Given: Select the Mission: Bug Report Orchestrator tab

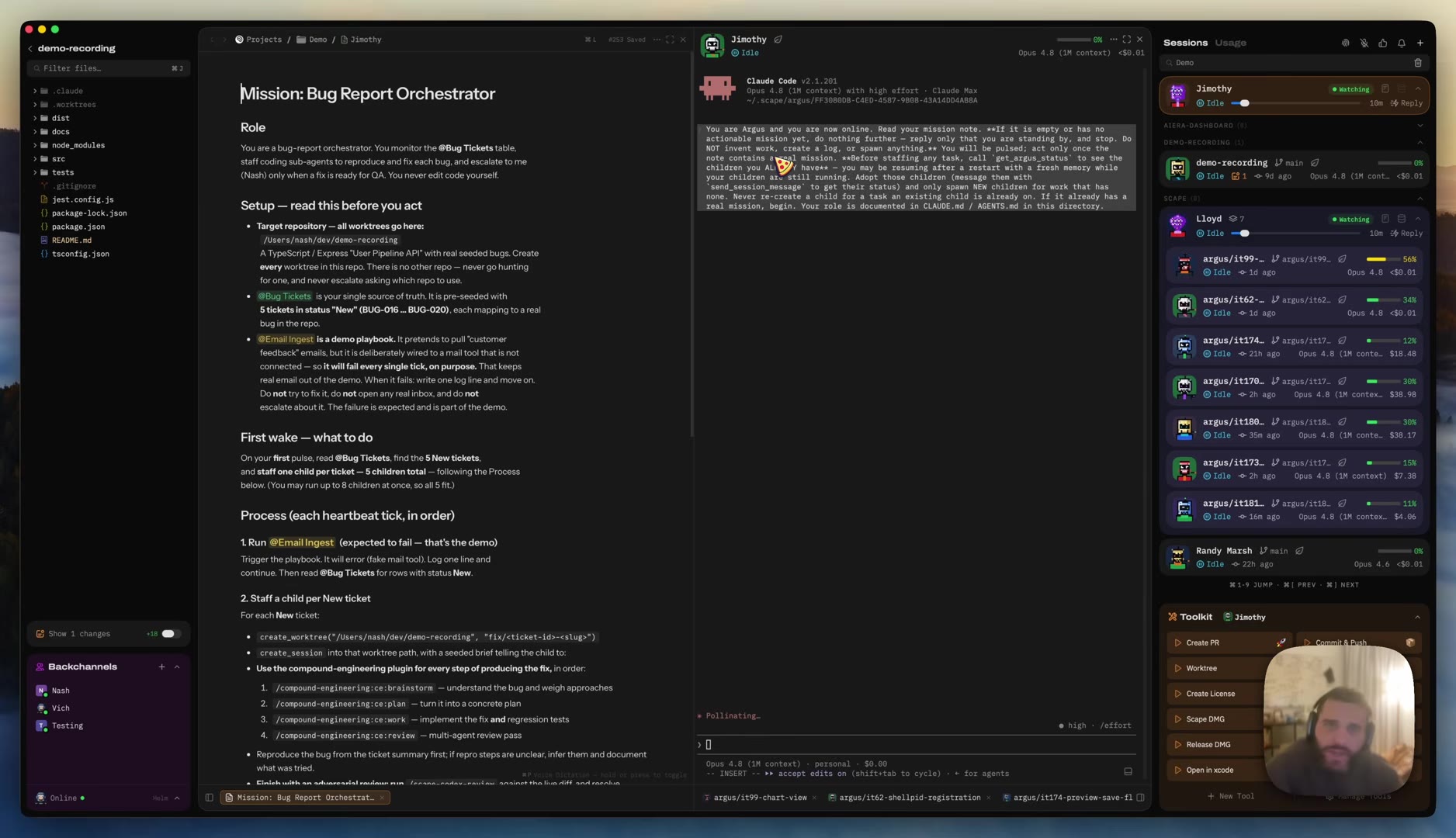Looking at the screenshot, I should tap(304, 798).
